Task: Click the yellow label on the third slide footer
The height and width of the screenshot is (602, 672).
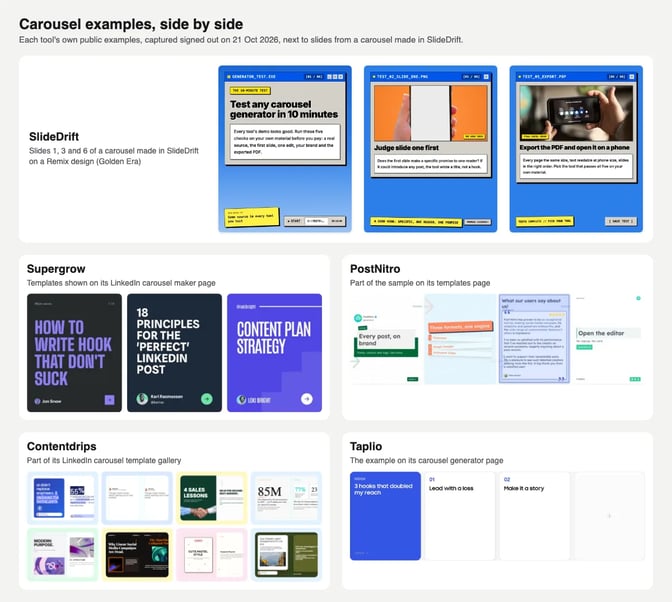Action: pyautogui.click(x=544, y=221)
